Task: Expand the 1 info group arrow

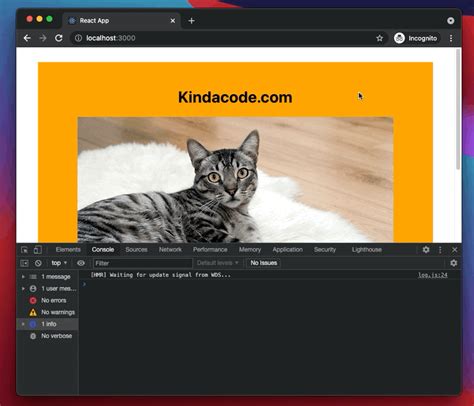Action: tap(23, 324)
